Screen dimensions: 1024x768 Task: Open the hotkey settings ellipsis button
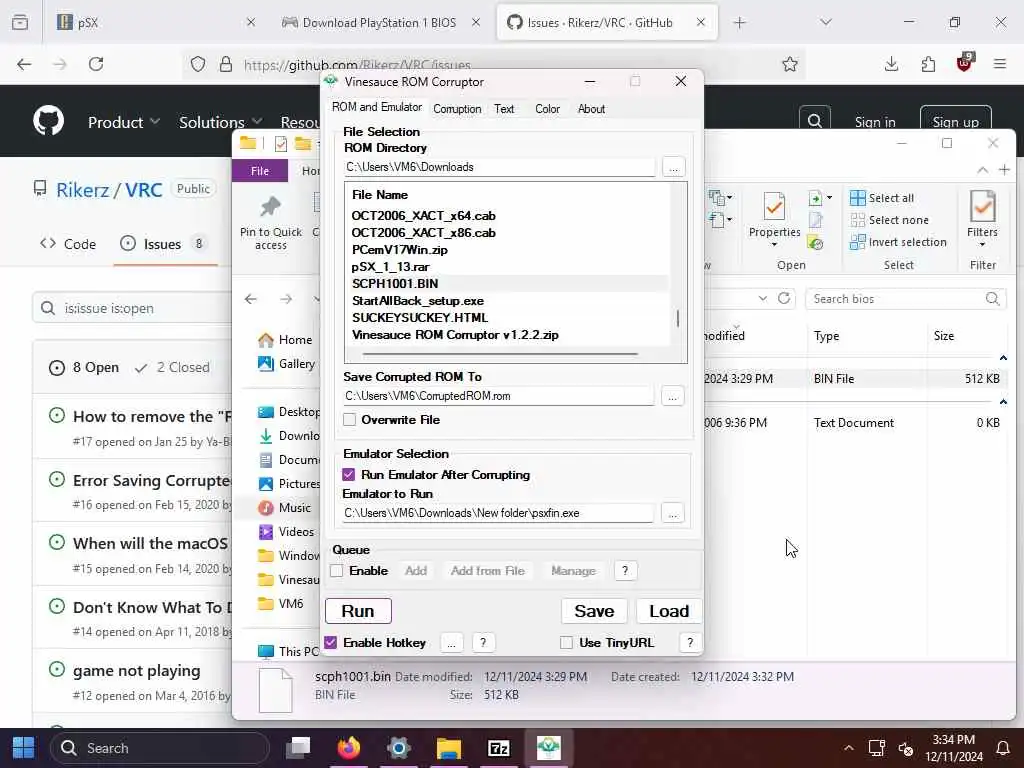[x=451, y=642]
